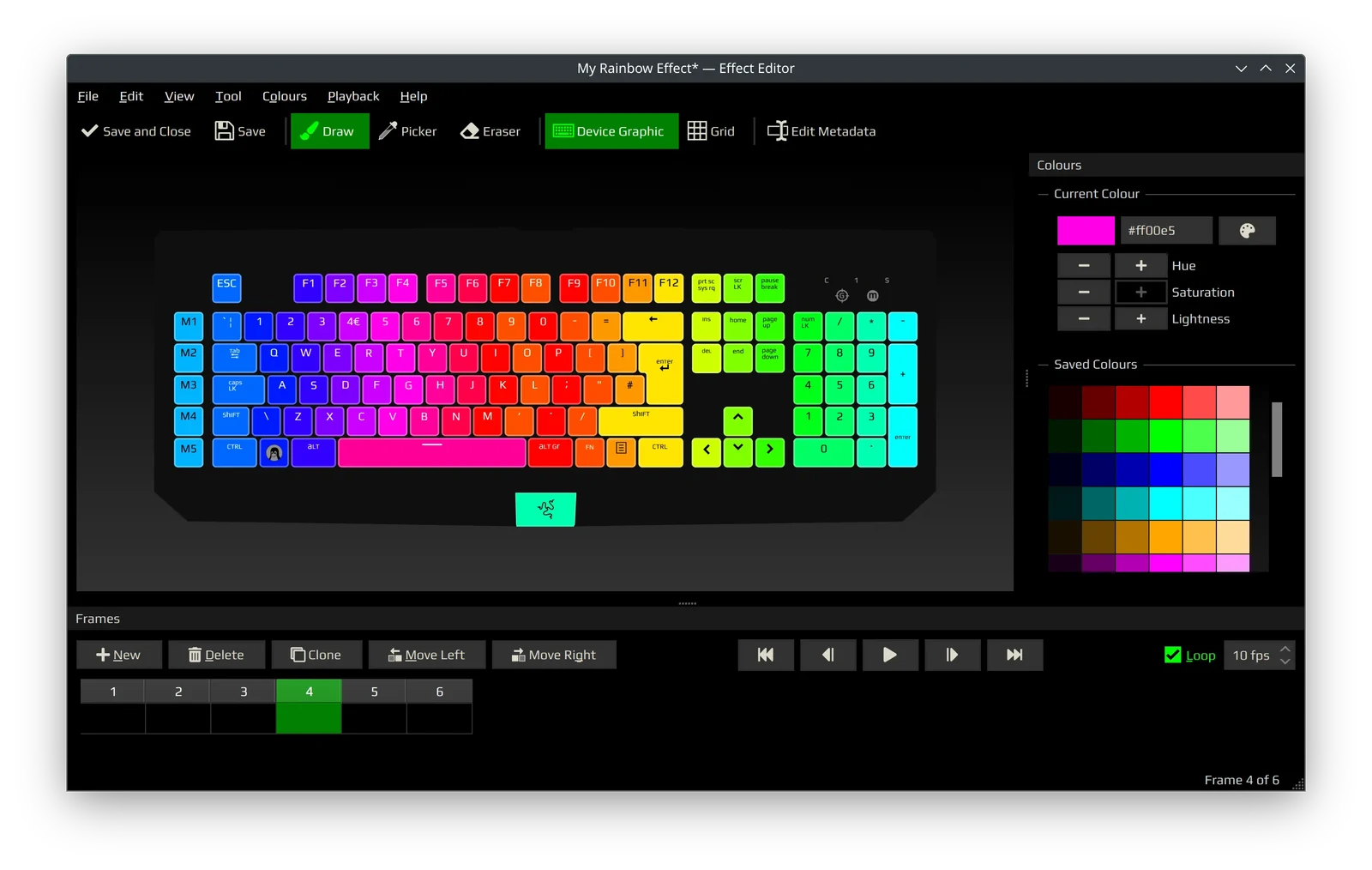This screenshot has width=1372, height=870.
Task: Click Save and Close
Action: pos(136,131)
